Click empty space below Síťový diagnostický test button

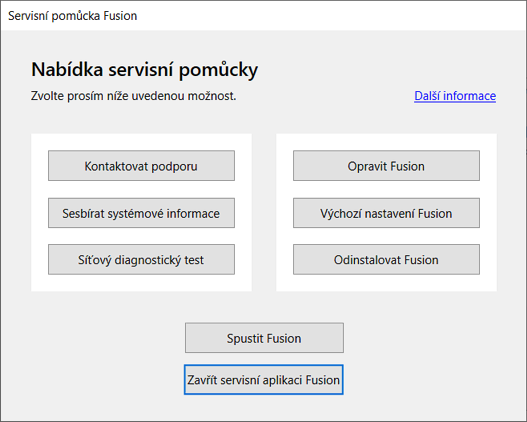click(141, 283)
